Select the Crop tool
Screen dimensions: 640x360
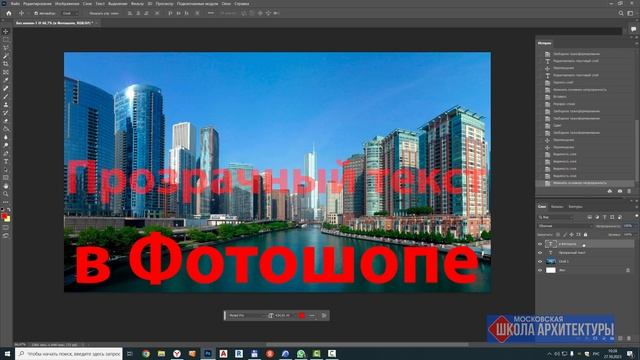[6, 64]
